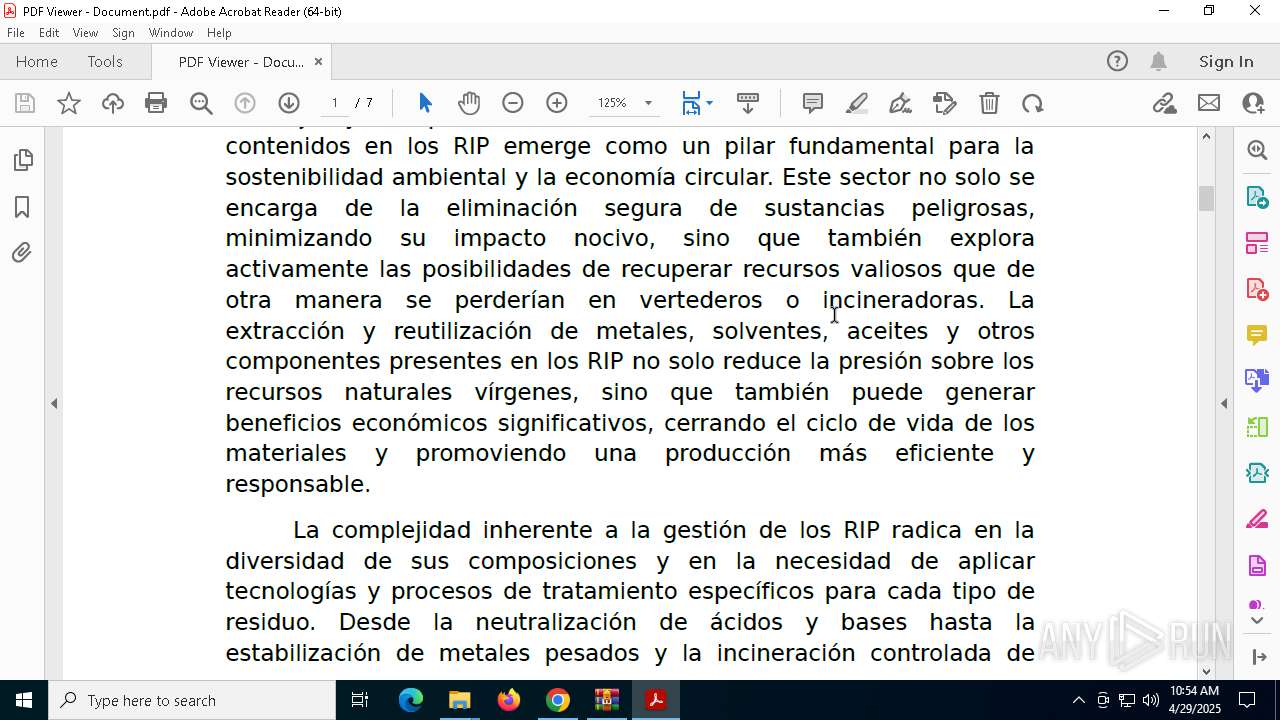Open Create PDF tool in right pane
Screen dimensions: 1280x720
1257,288
